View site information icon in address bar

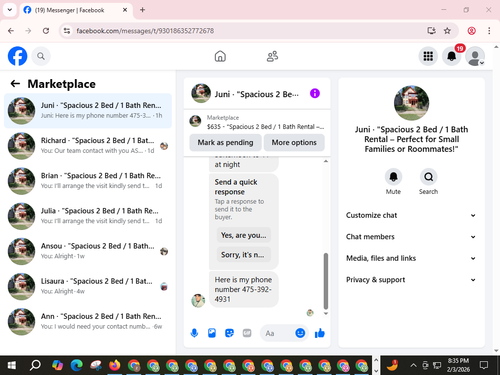(67, 31)
